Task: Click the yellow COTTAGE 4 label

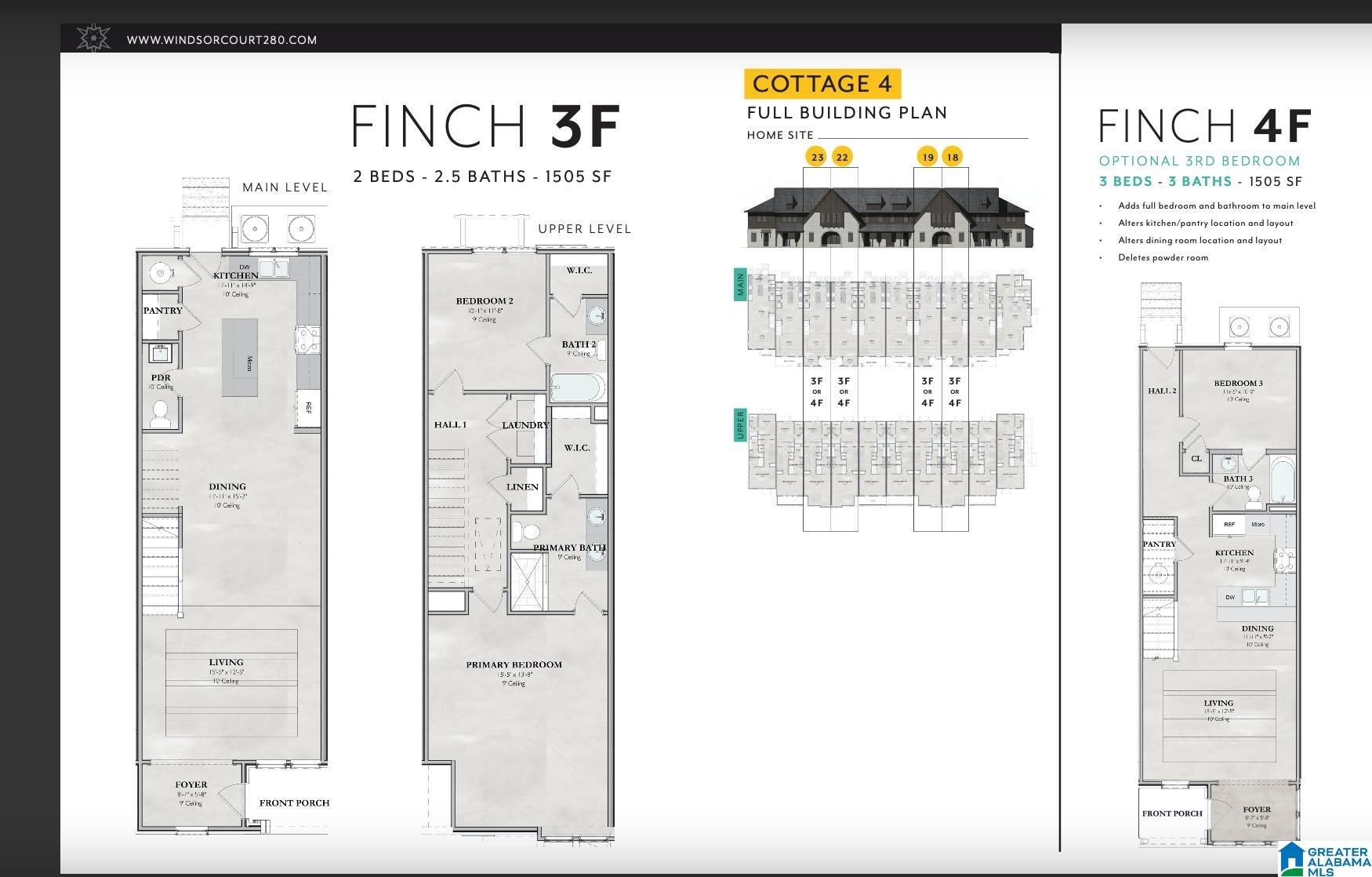Action: [x=822, y=83]
